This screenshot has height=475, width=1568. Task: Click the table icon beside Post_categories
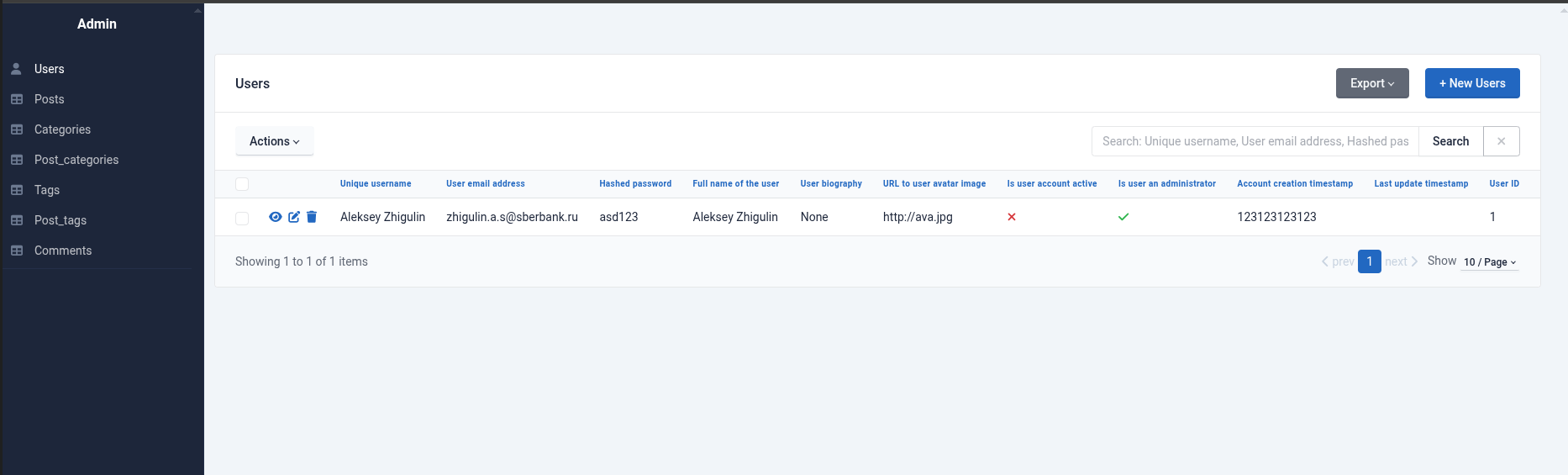17,160
